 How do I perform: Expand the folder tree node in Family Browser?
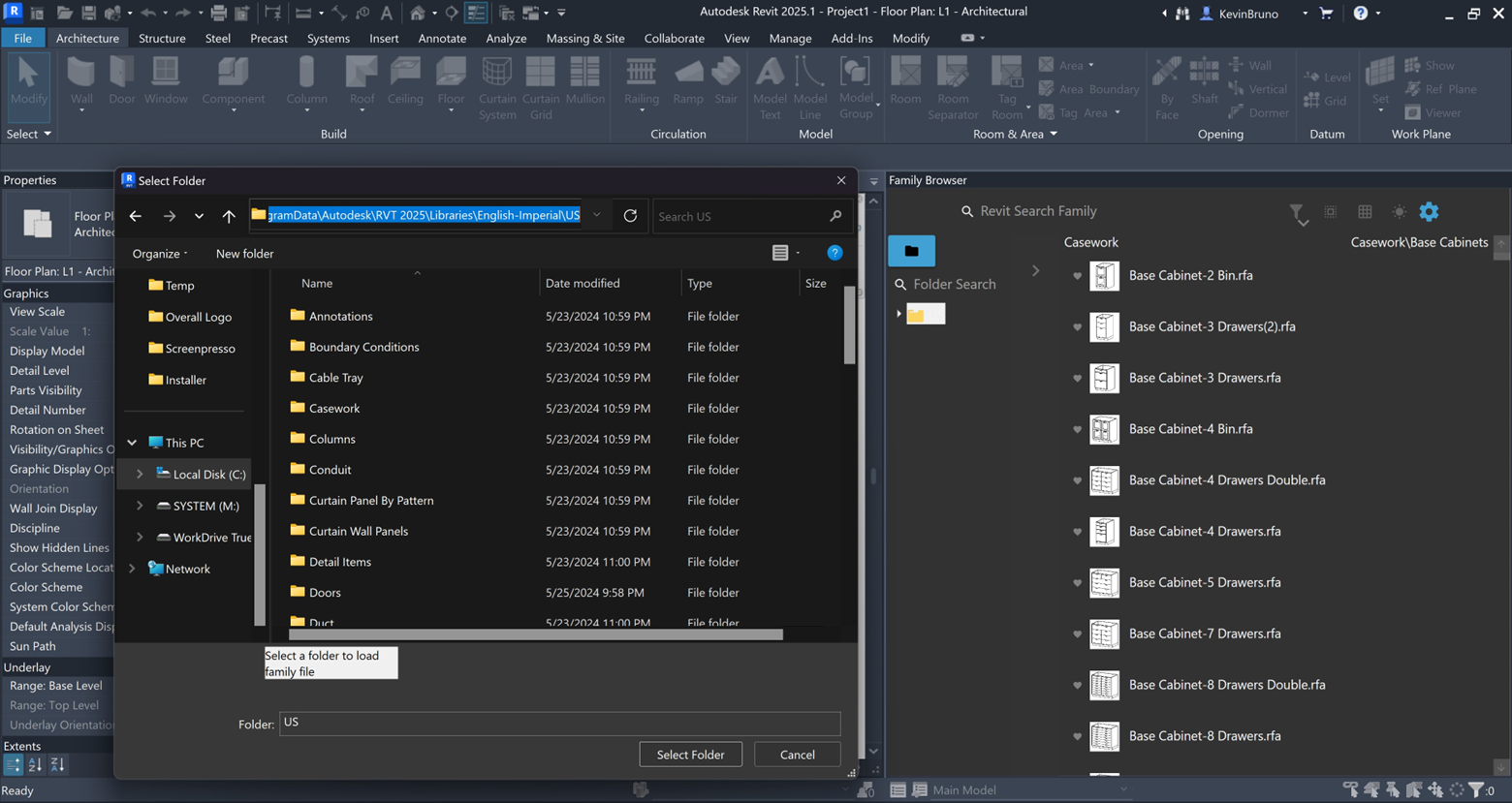898,314
